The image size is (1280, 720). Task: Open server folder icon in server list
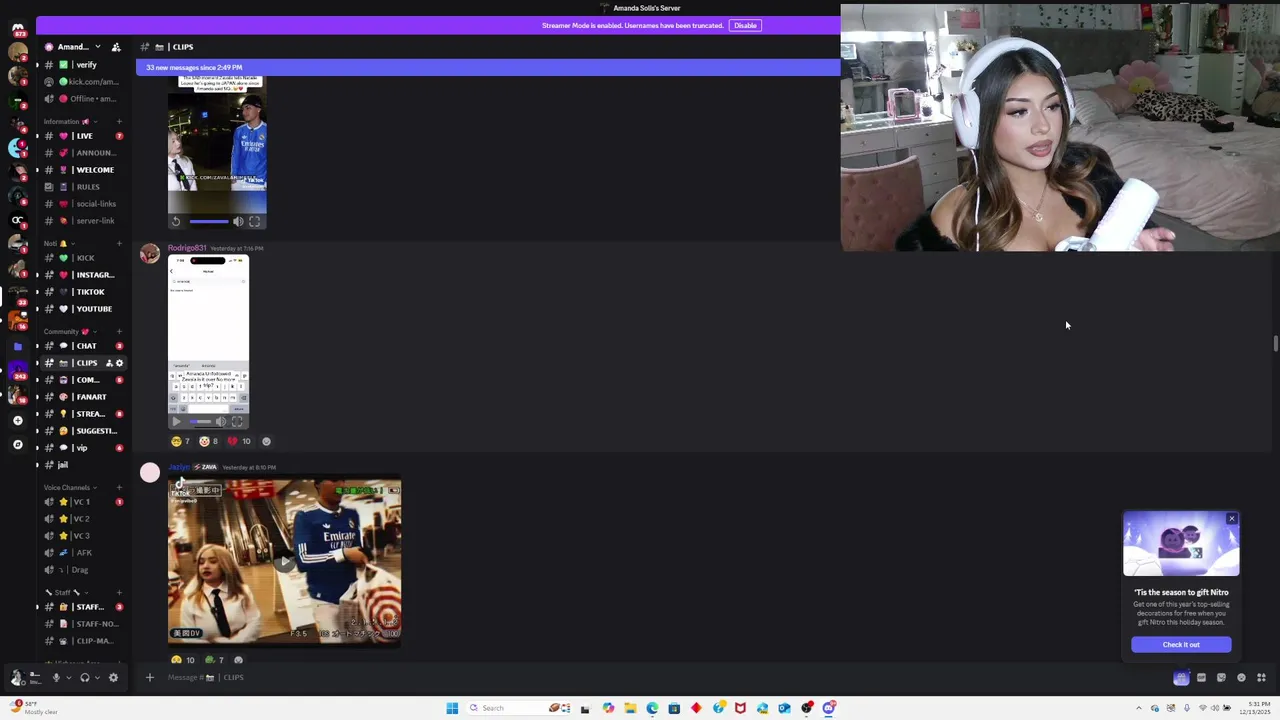pyautogui.click(x=17, y=346)
